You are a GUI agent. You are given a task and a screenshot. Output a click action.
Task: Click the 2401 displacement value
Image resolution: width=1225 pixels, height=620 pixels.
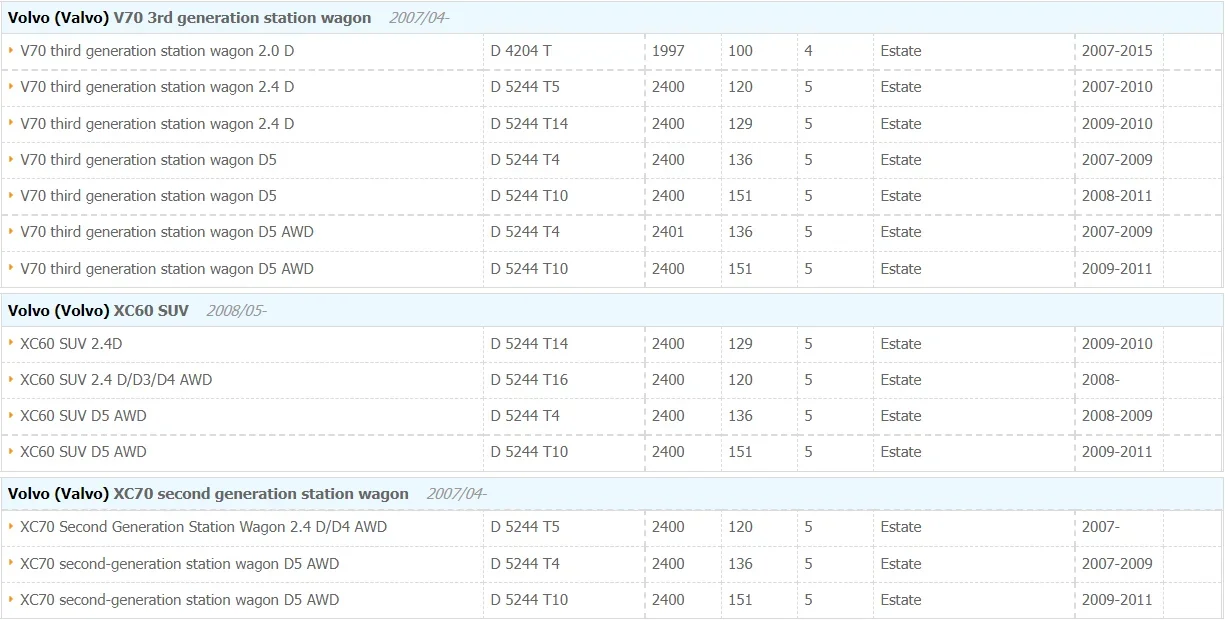[668, 232]
